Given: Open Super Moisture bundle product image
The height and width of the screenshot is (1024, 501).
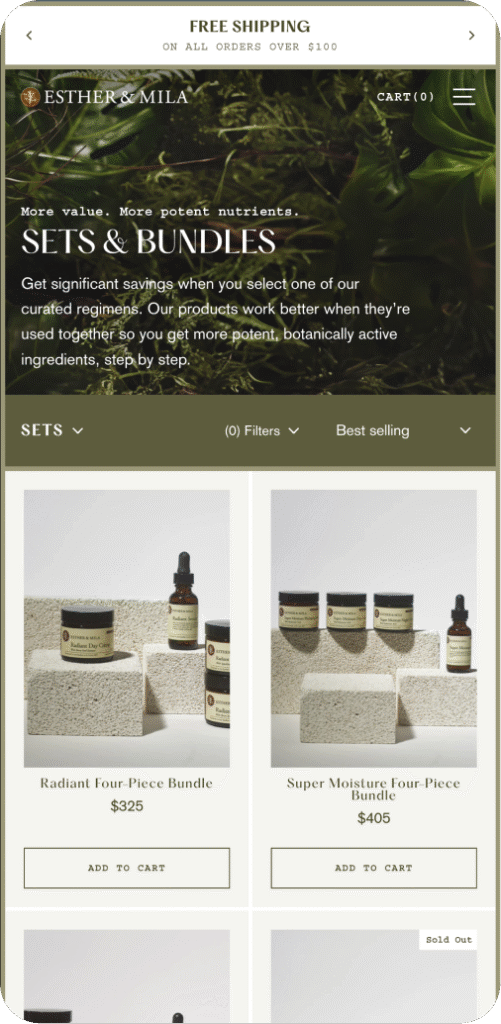Looking at the screenshot, I should point(374,628).
